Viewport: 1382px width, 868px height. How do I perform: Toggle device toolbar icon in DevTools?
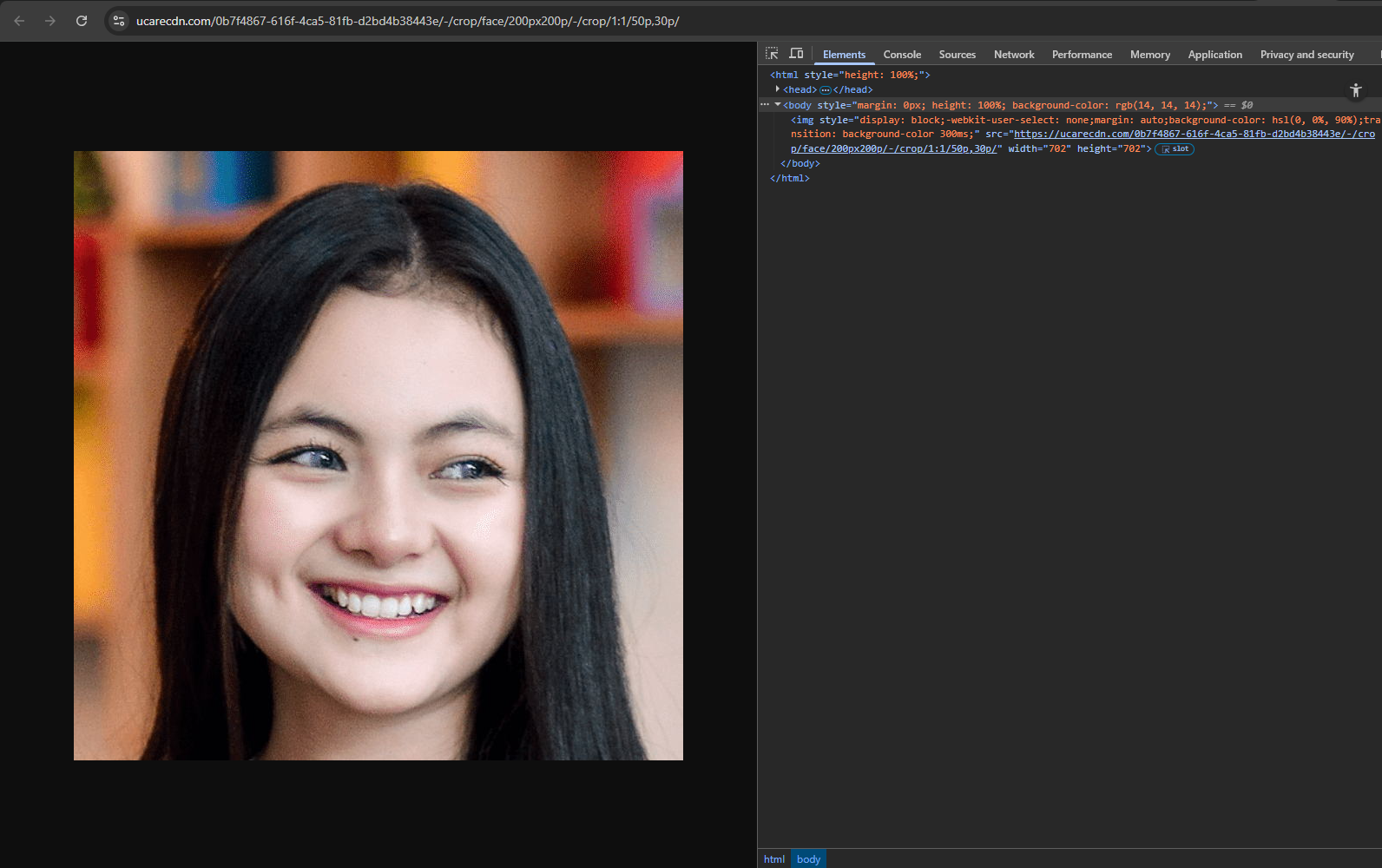tap(796, 54)
